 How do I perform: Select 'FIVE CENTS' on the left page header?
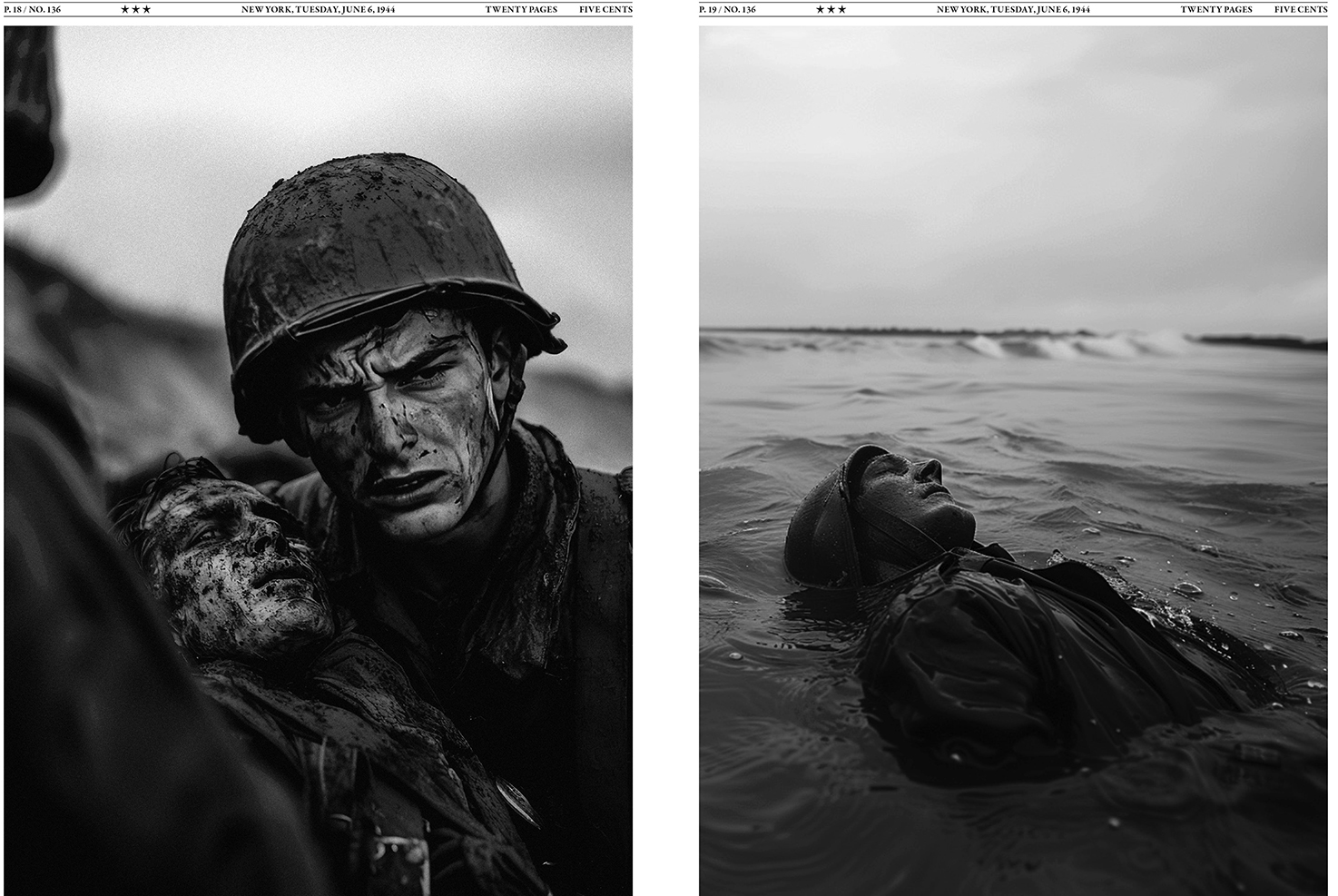point(605,10)
